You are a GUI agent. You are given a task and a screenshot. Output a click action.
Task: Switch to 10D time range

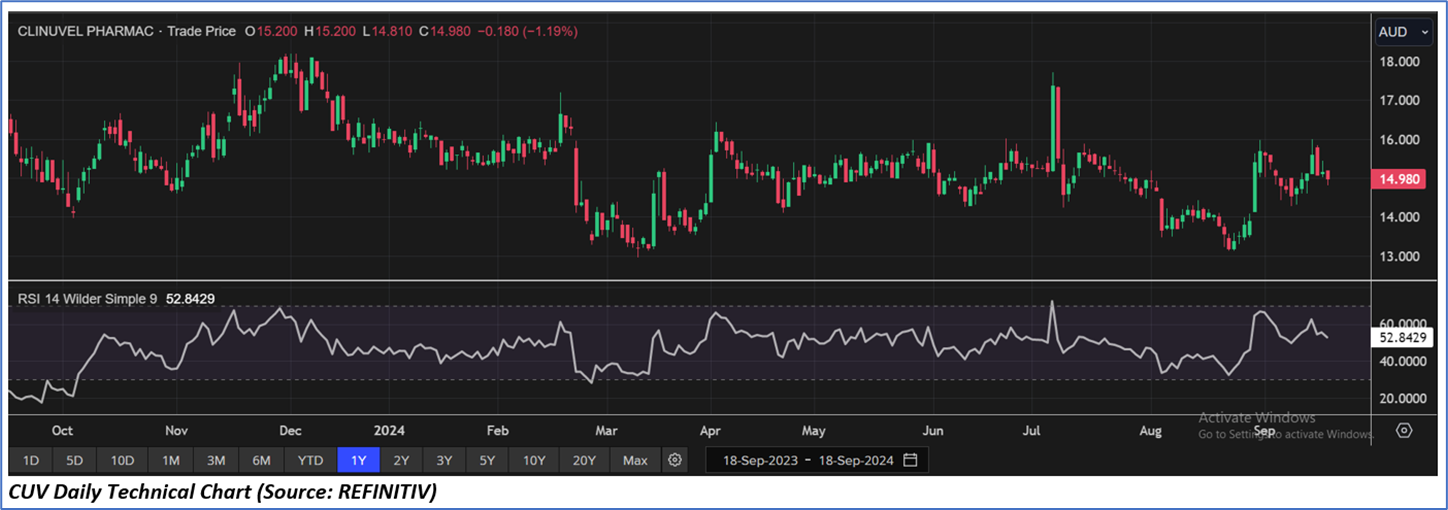pyautogui.click(x=122, y=460)
